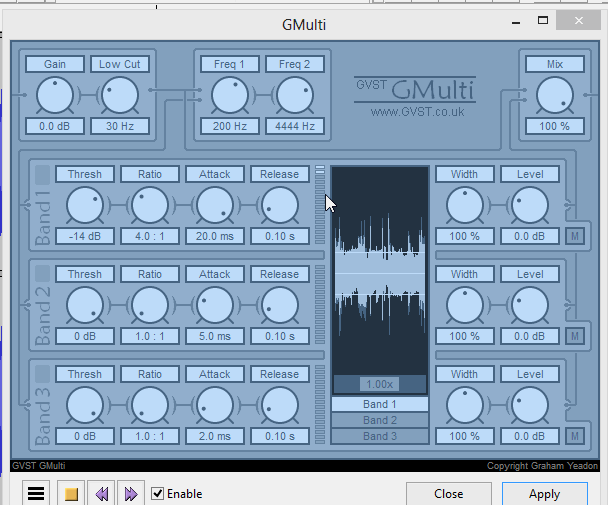Click the Band 3 Ratio knob

click(150, 405)
